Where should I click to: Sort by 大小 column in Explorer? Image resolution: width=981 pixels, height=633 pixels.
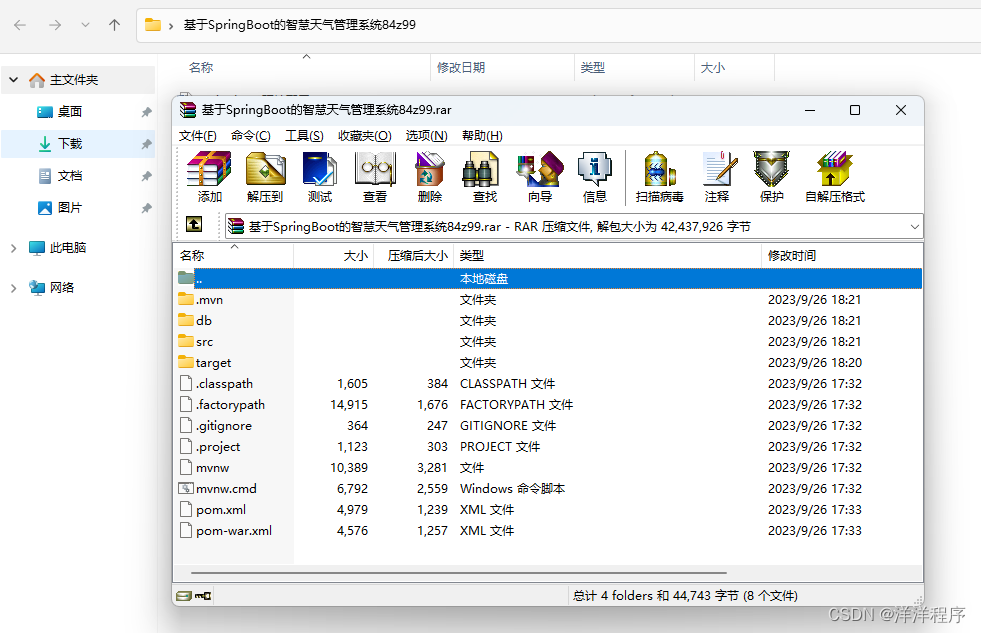coord(734,68)
